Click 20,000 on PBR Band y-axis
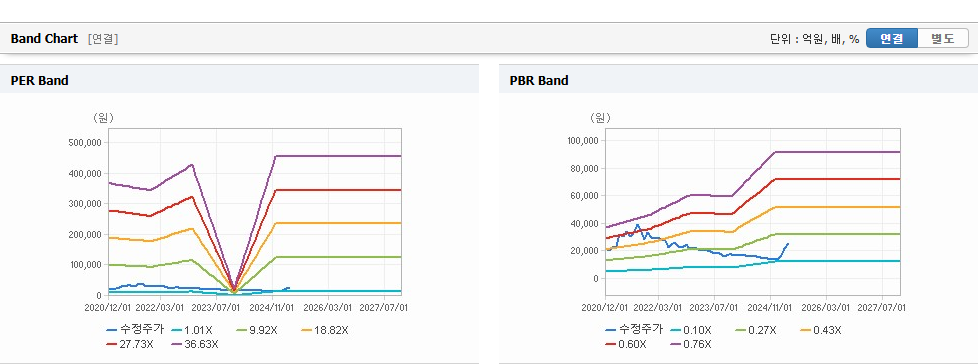978x364 pixels. tap(586, 251)
